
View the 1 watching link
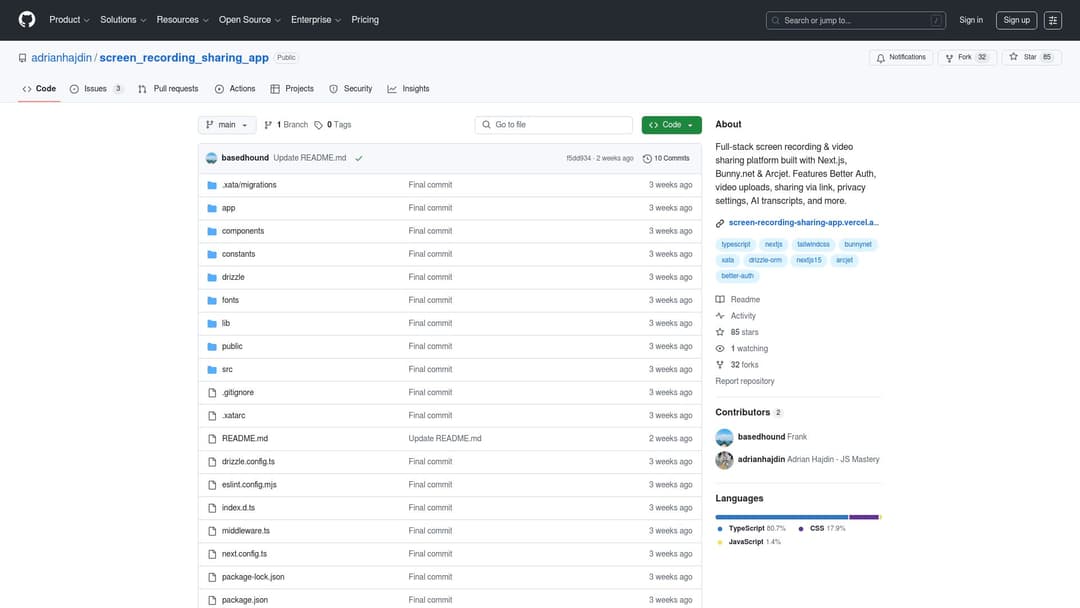click(x=749, y=348)
